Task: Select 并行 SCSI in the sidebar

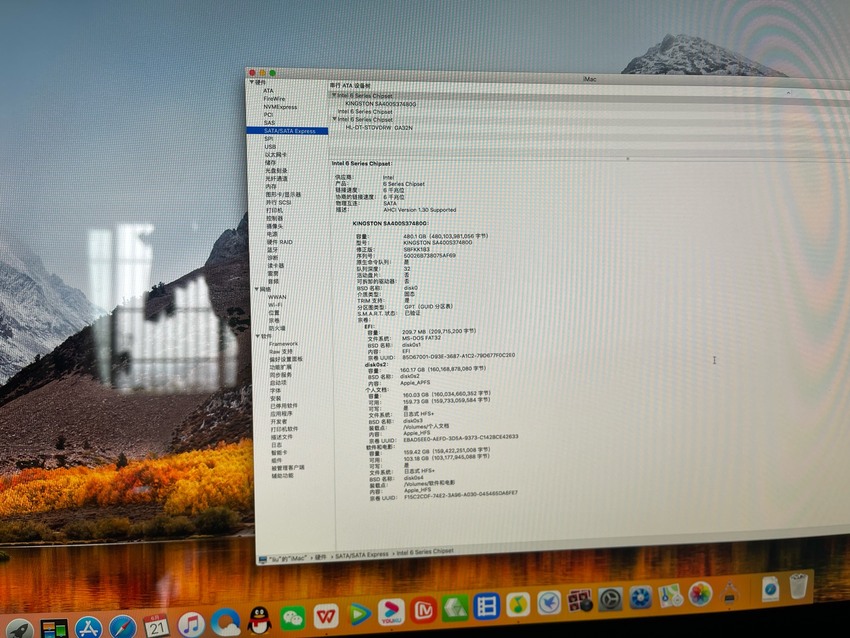Action: 279,202
